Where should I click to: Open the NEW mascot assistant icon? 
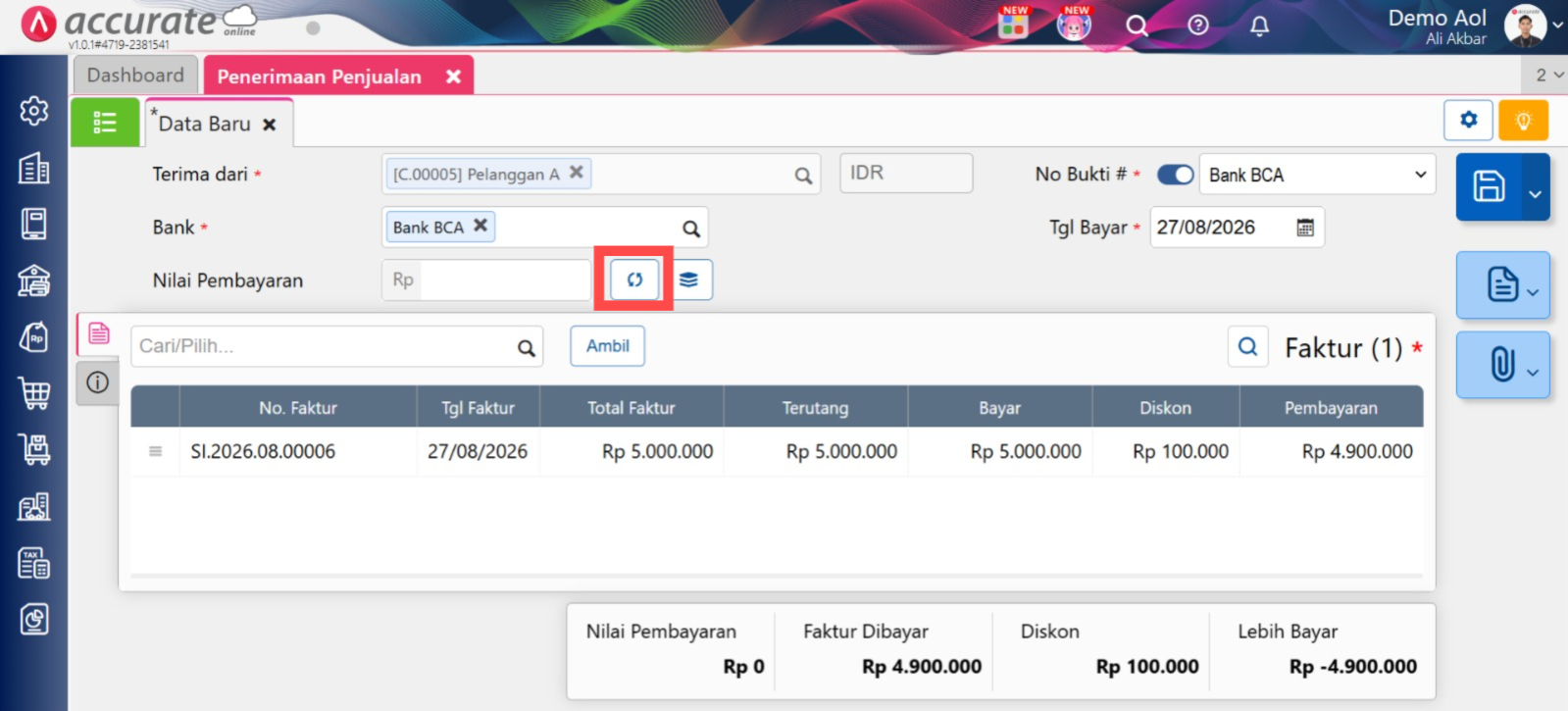pyautogui.click(x=1075, y=23)
